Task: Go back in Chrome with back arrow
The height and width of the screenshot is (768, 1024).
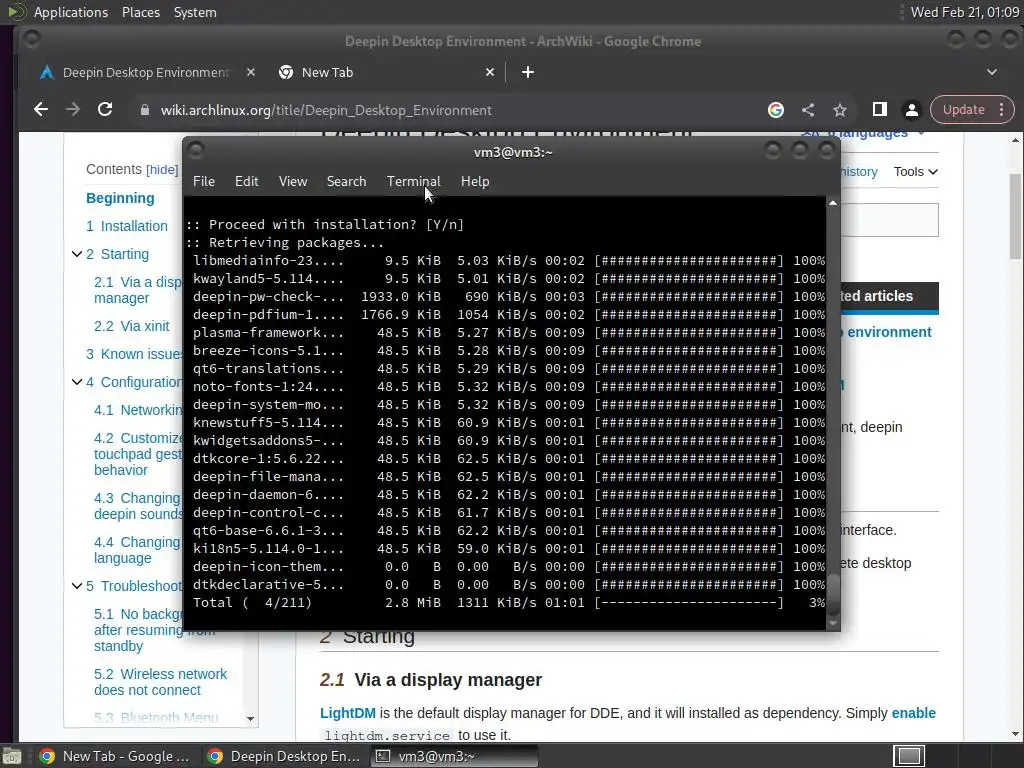Action: click(40, 110)
